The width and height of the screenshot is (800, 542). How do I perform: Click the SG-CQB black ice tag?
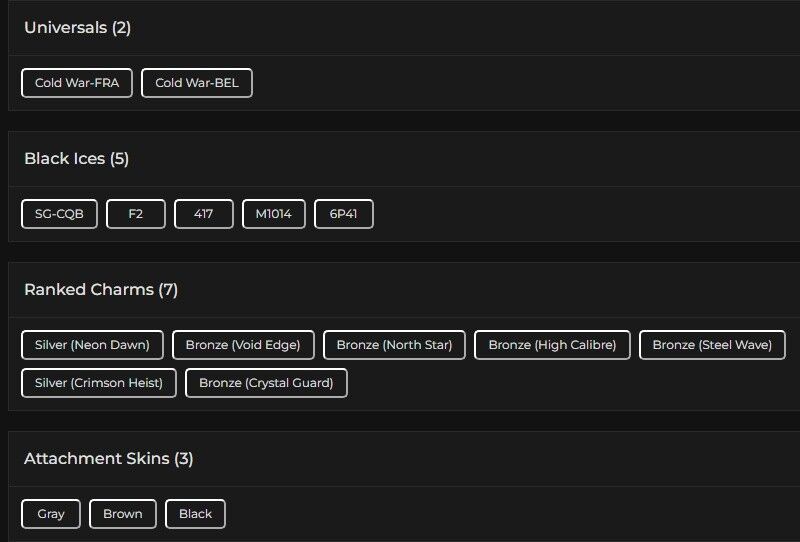point(60,214)
